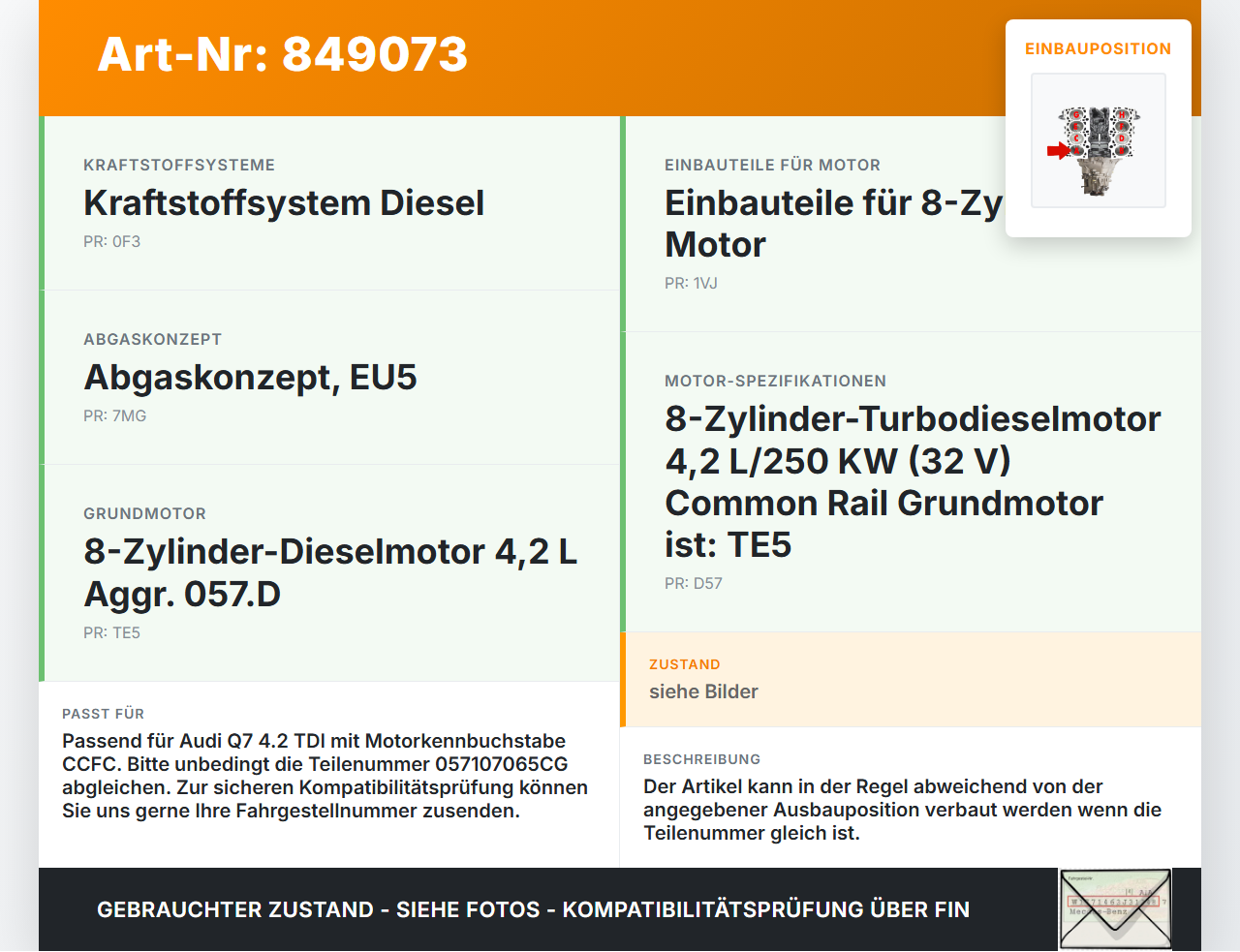Select the 8-Zylinder-Dieselmotor 4,2 L Aggr. 057.D title
The width and height of the screenshot is (1240, 952).
(x=330, y=572)
